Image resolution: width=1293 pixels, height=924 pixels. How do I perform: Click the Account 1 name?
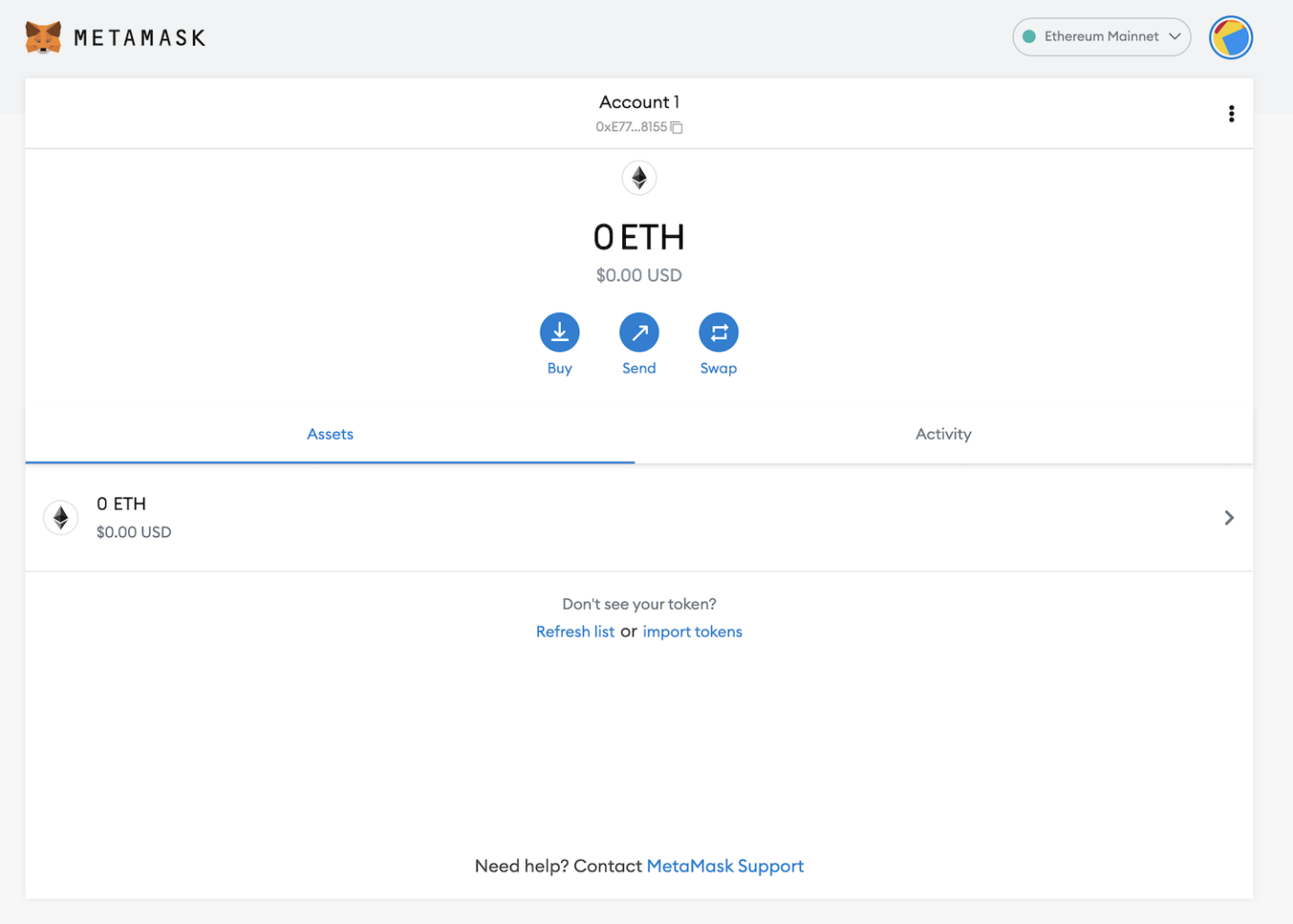638,101
